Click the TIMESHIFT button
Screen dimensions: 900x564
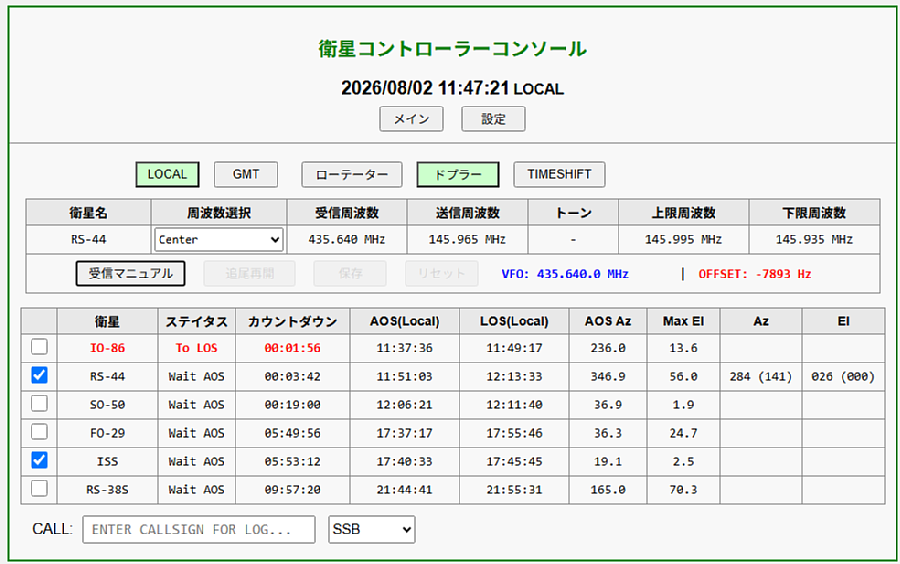click(559, 174)
